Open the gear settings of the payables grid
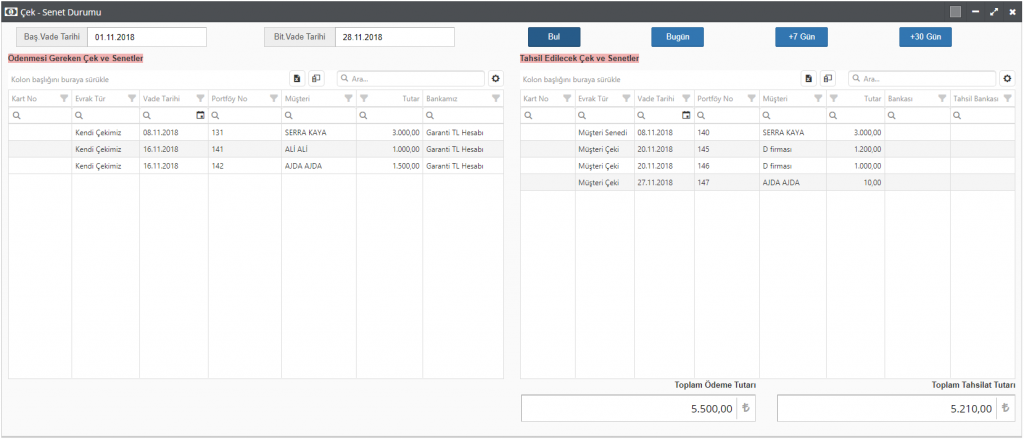 point(495,78)
